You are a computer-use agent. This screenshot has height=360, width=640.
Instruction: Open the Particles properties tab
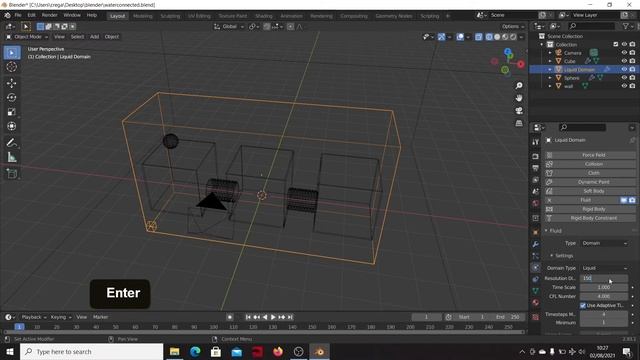[x=536, y=256]
